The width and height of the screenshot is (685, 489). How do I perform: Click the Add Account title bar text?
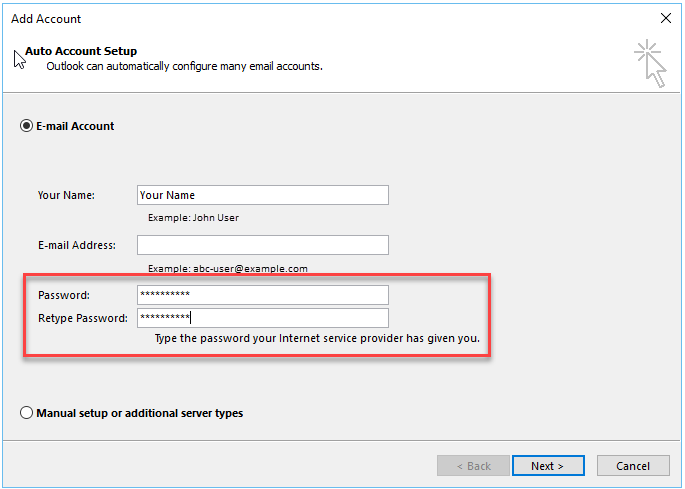pos(46,19)
